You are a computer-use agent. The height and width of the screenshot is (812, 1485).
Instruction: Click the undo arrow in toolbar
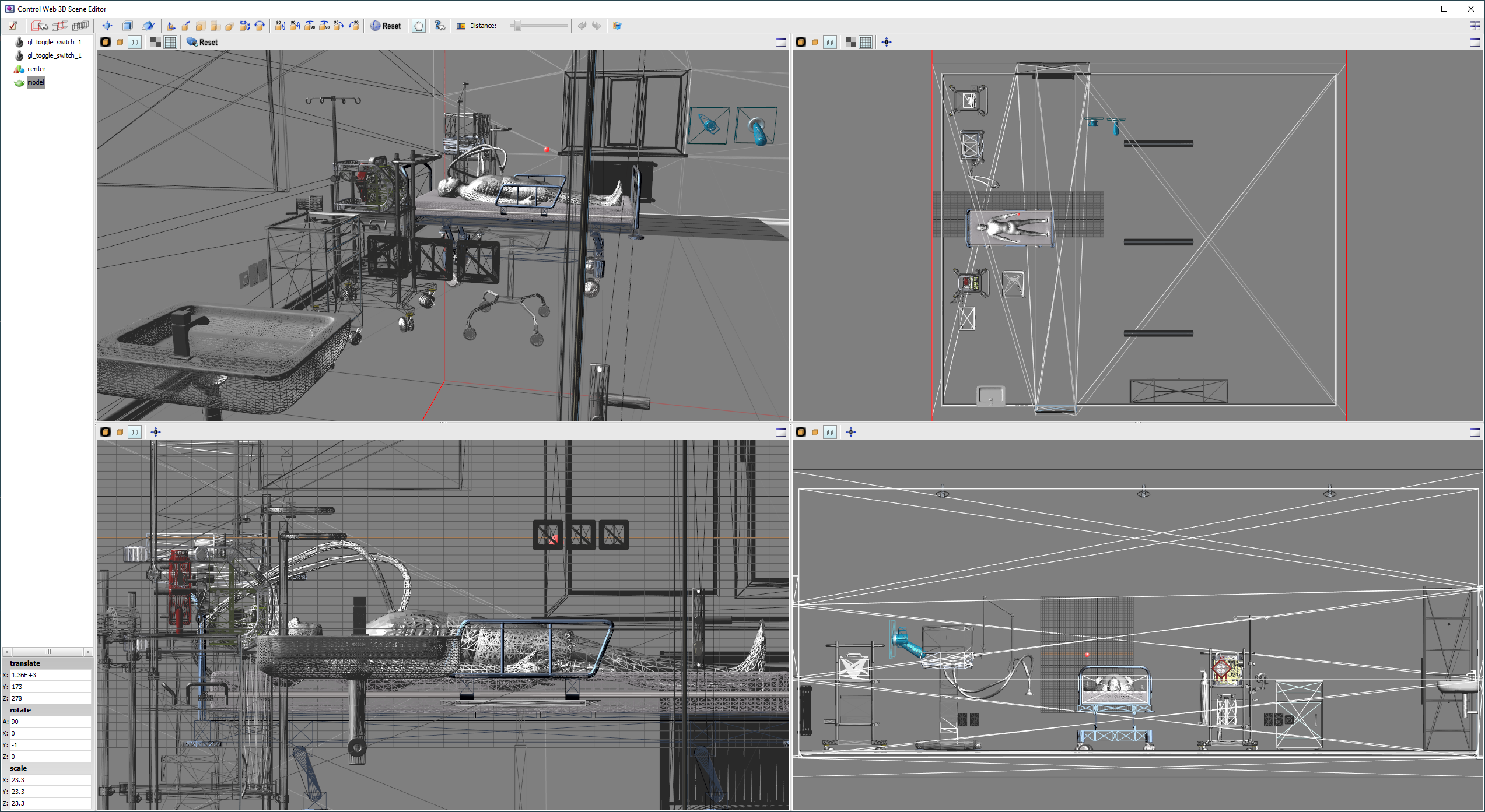[582, 26]
